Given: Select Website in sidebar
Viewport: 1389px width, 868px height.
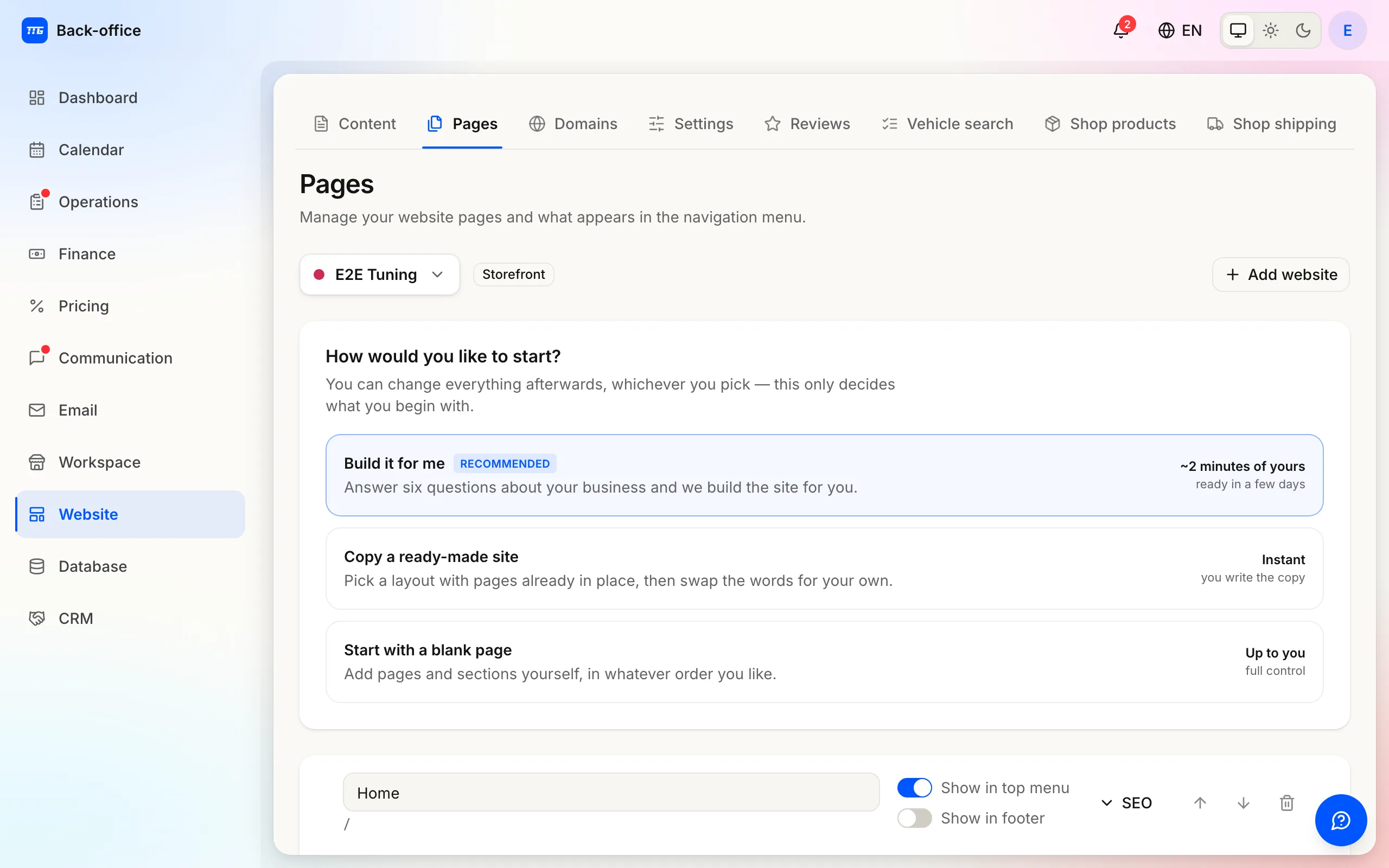Looking at the screenshot, I should pyautogui.click(x=130, y=514).
